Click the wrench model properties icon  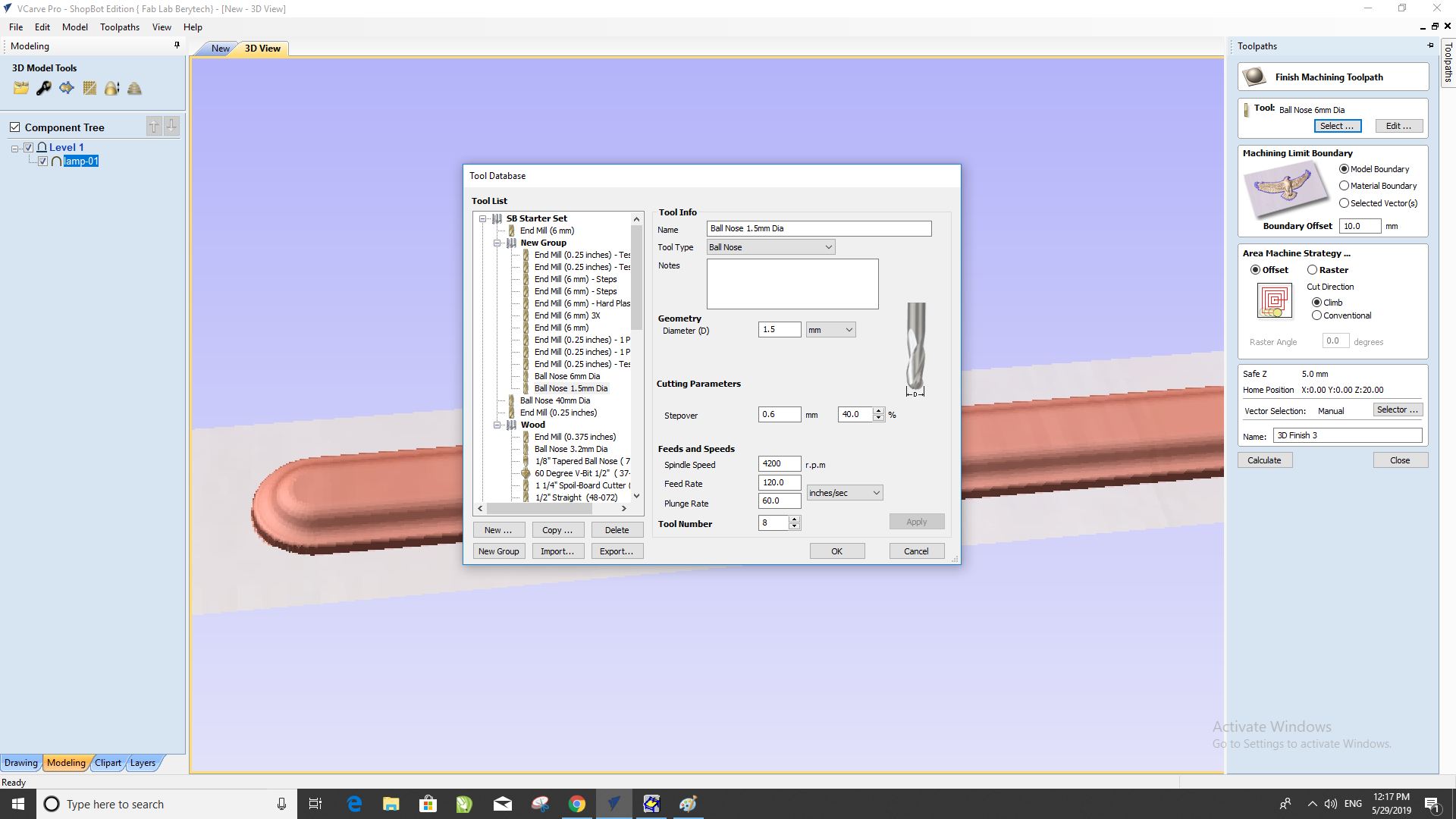(44, 88)
